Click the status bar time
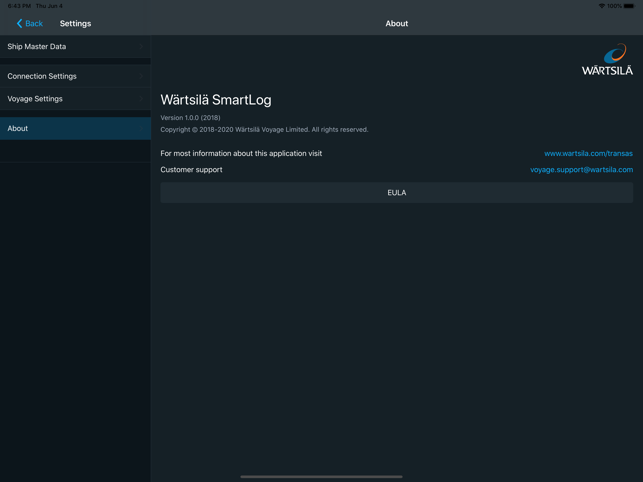 19,6
